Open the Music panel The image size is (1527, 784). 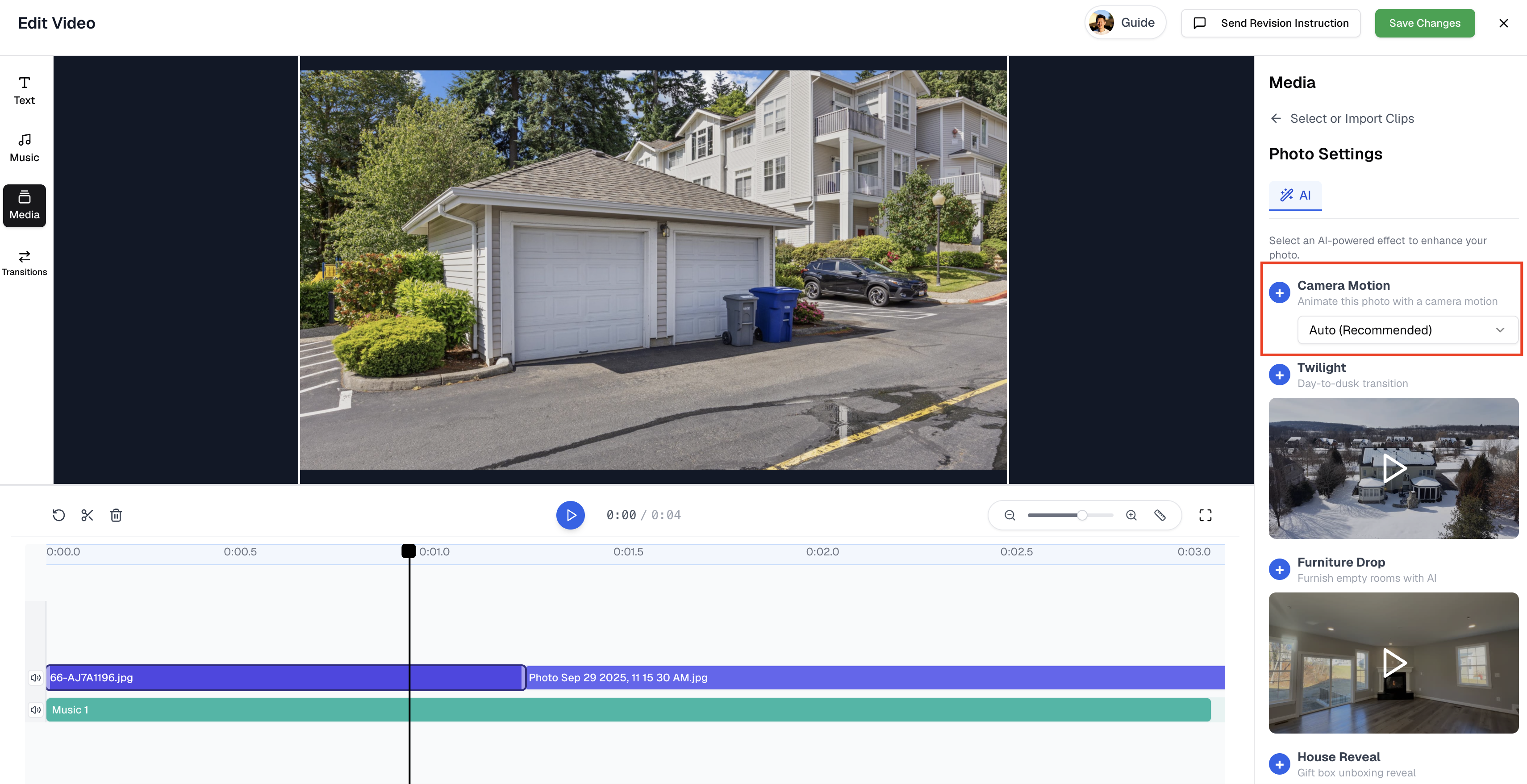pos(24,148)
